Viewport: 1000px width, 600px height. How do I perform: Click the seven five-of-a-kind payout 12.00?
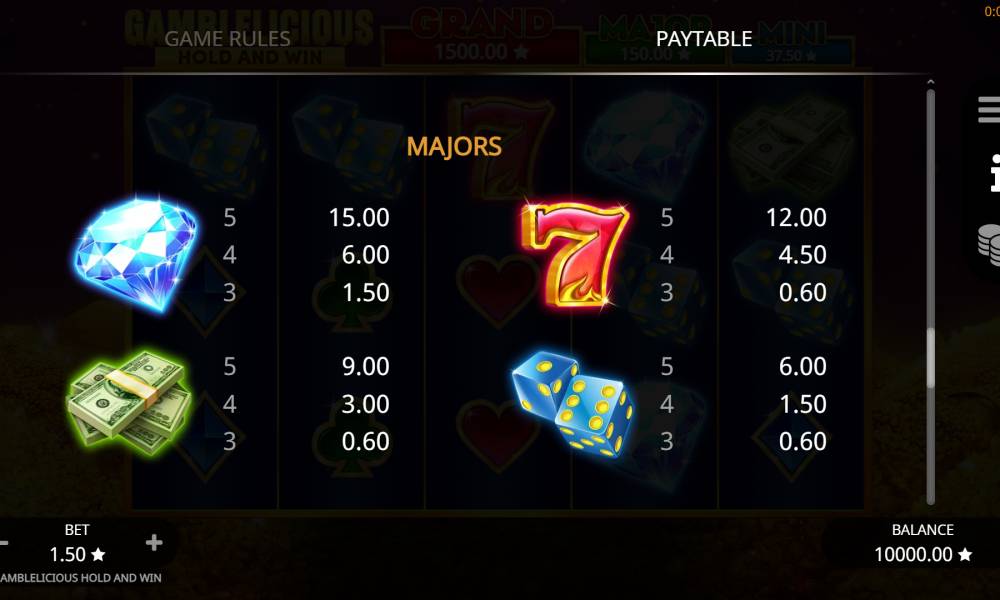click(x=796, y=217)
